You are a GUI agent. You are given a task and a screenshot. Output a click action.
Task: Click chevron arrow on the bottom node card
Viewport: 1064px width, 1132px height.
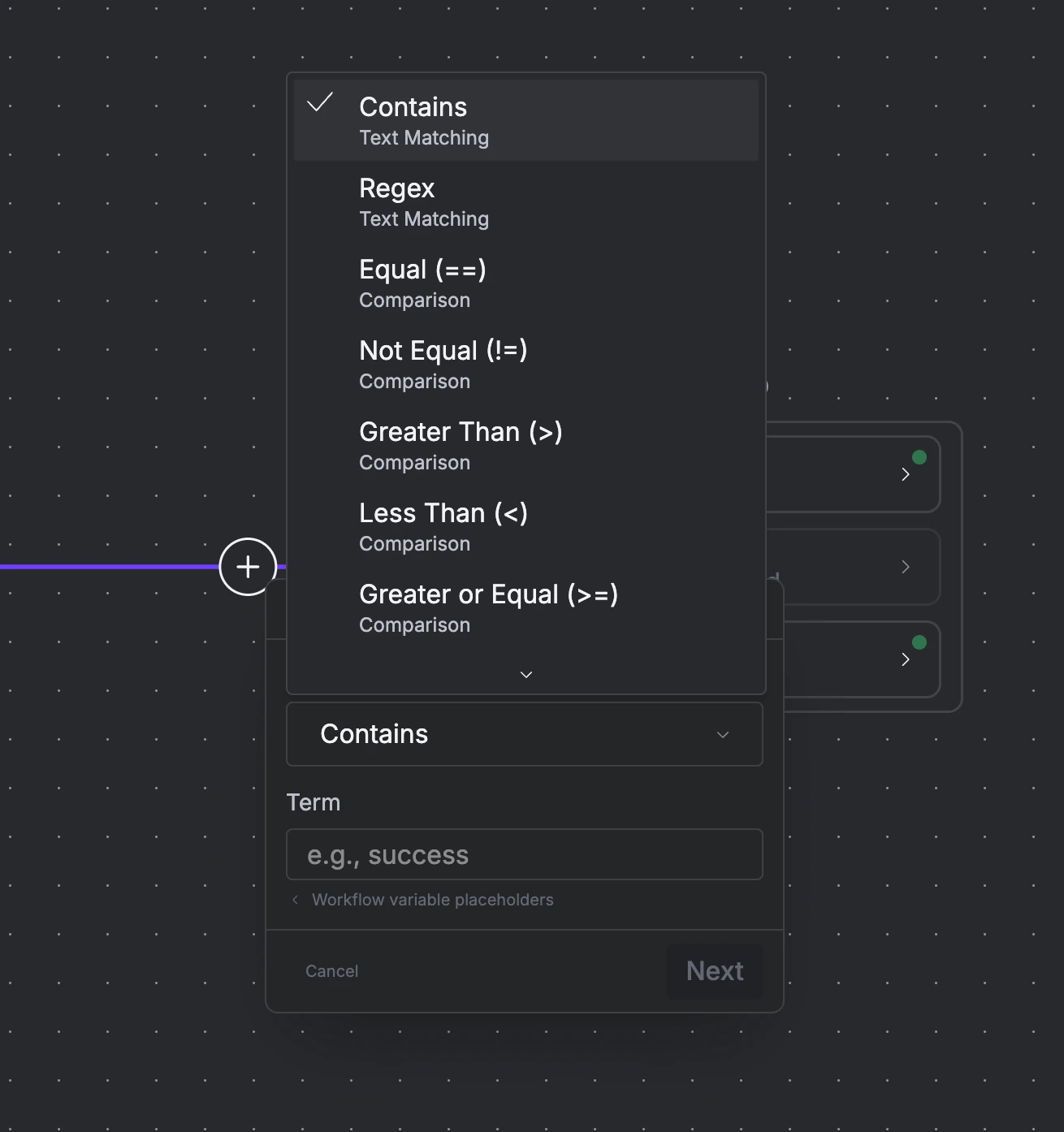(x=906, y=659)
